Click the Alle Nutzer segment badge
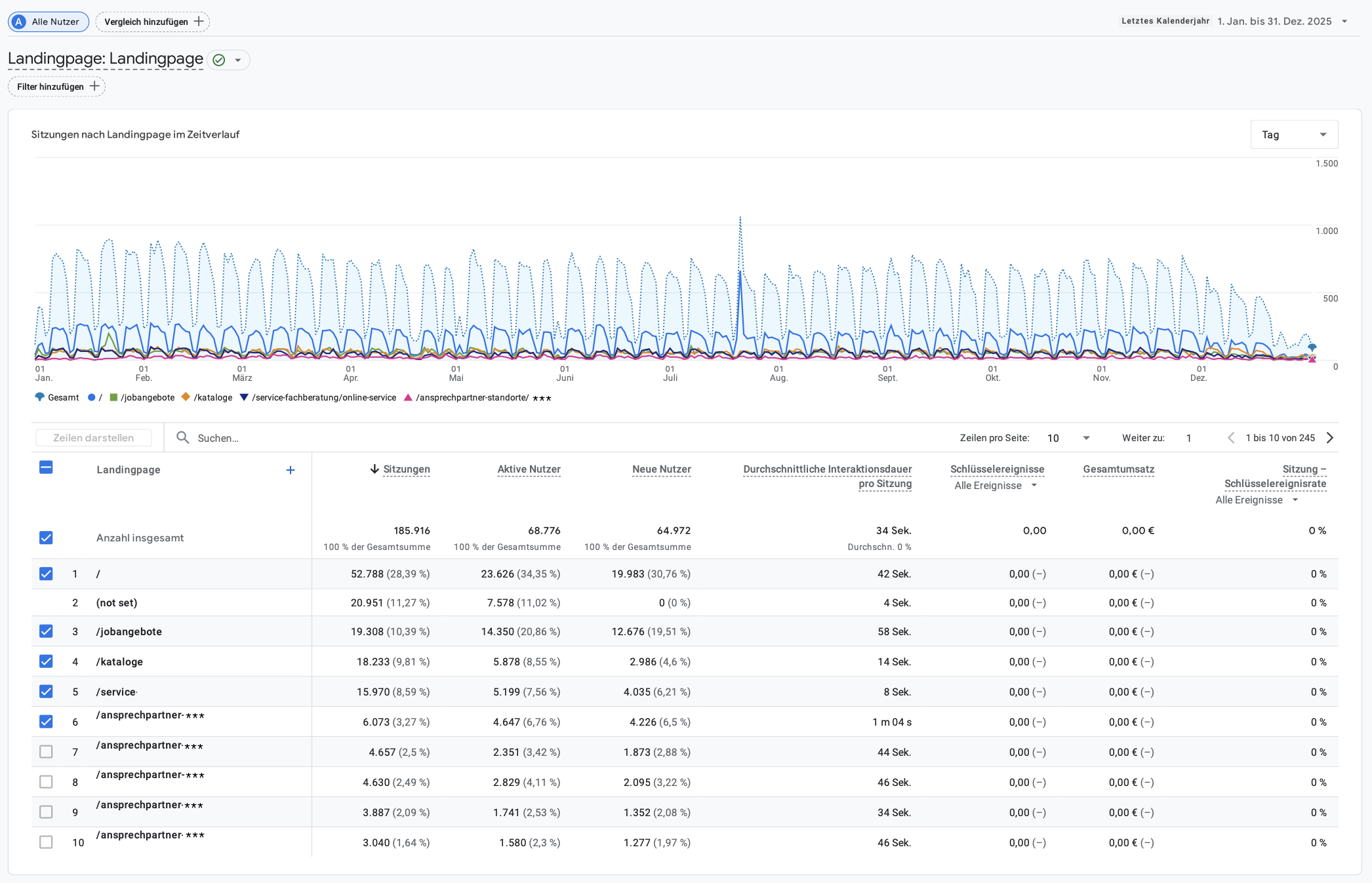This screenshot has height=883, width=1372. [49, 22]
